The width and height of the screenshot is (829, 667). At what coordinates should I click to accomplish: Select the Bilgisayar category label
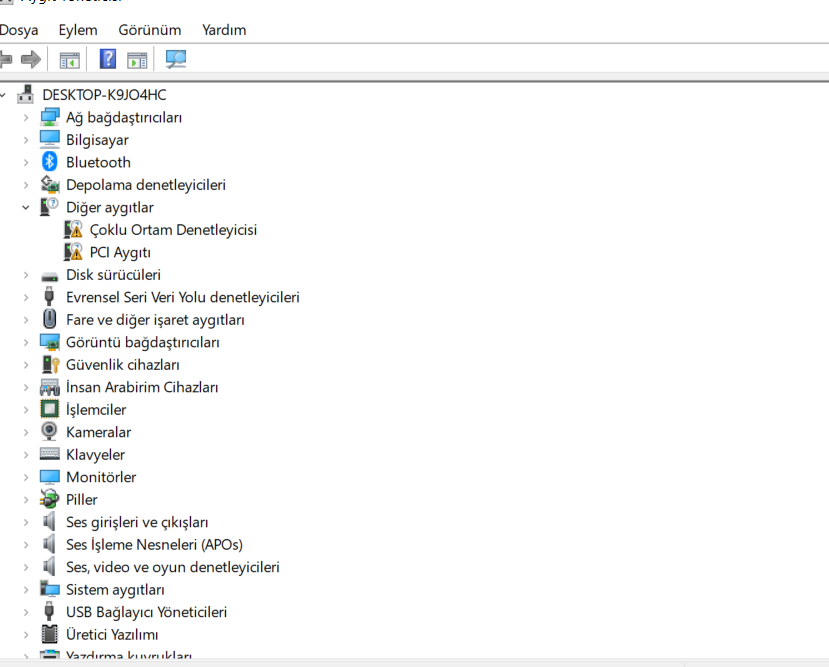click(x=97, y=140)
